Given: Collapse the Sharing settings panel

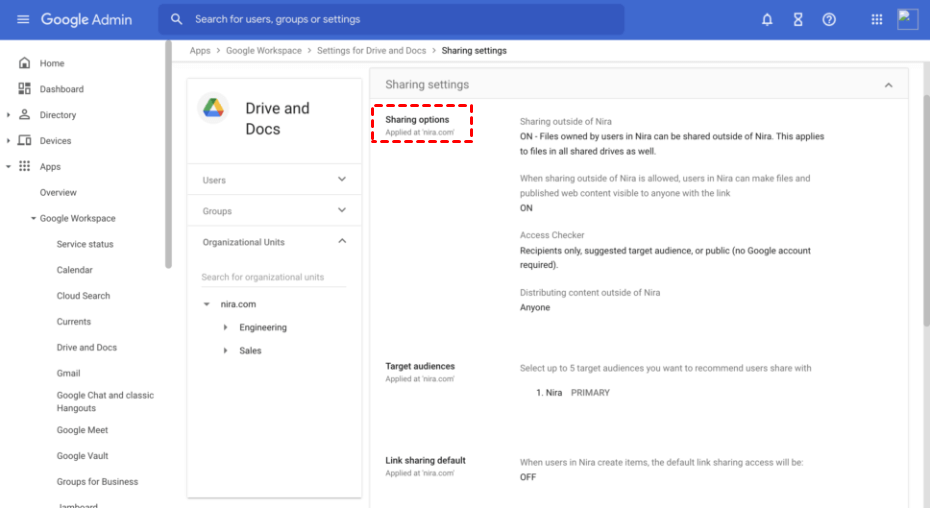Looking at the screenshot, I should pyautogui.click(x=888, y=85).
